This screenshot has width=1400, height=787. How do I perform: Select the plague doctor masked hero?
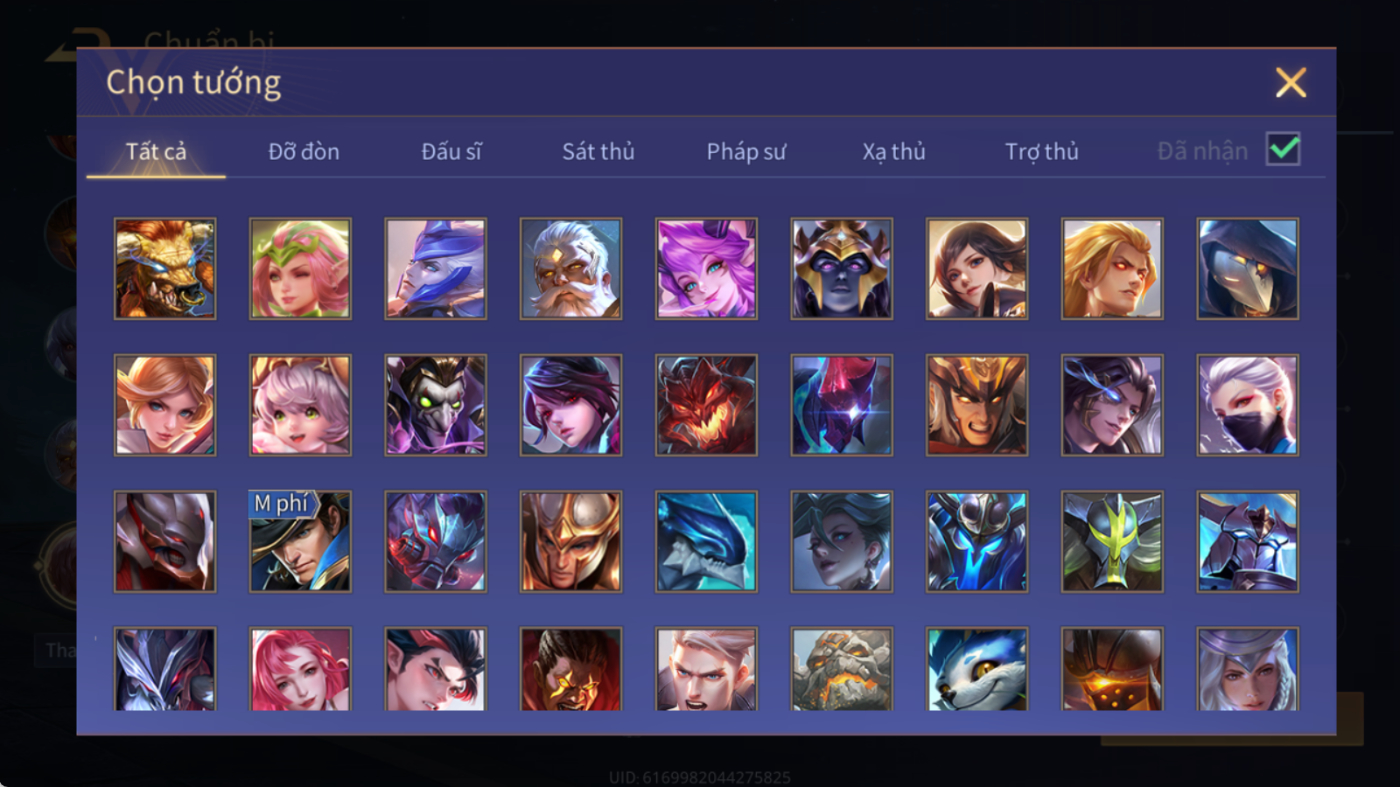[x=1248, y=269]
